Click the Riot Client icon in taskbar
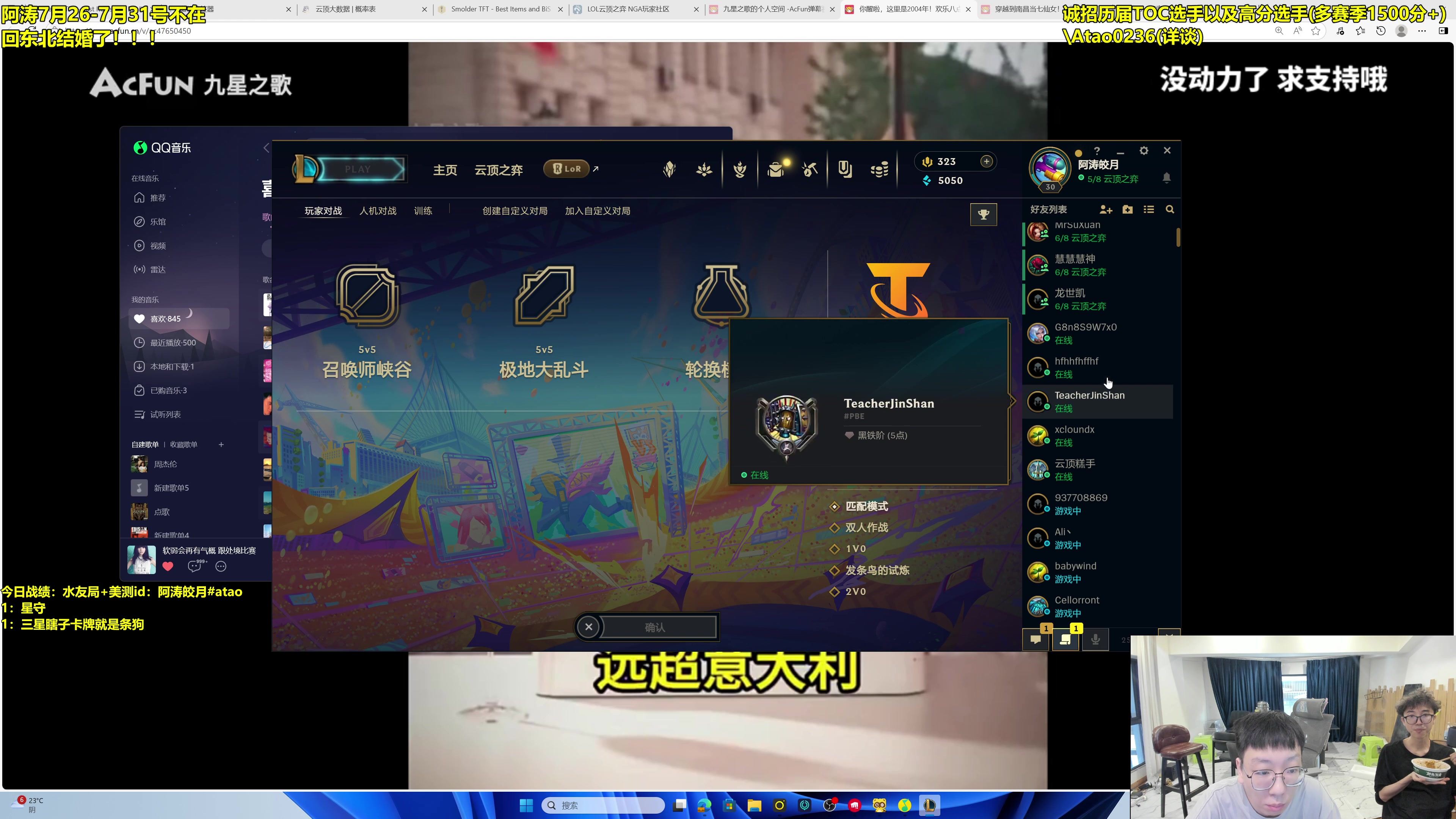 click(855, 805)
